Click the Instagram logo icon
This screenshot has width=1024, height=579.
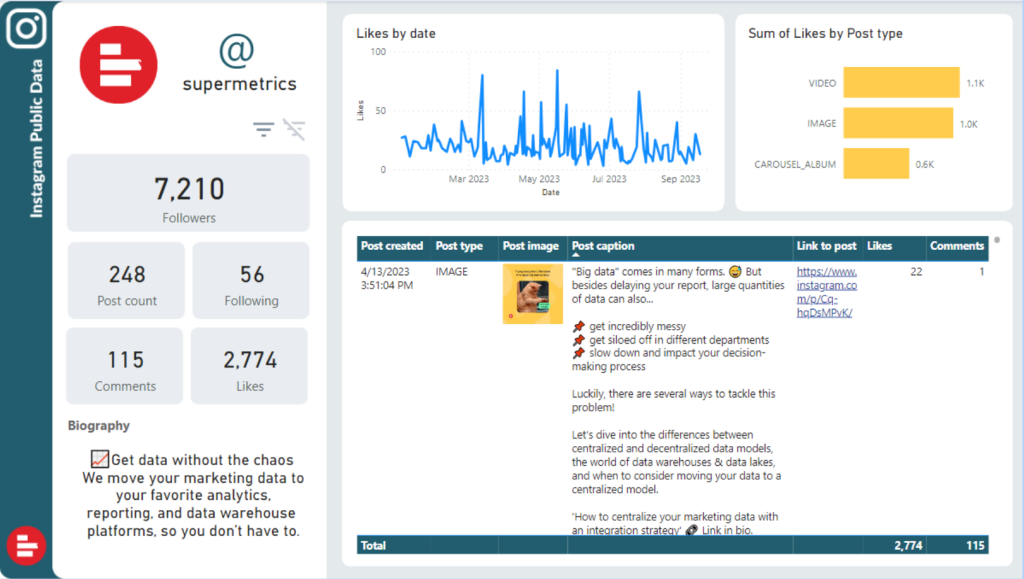26,27
